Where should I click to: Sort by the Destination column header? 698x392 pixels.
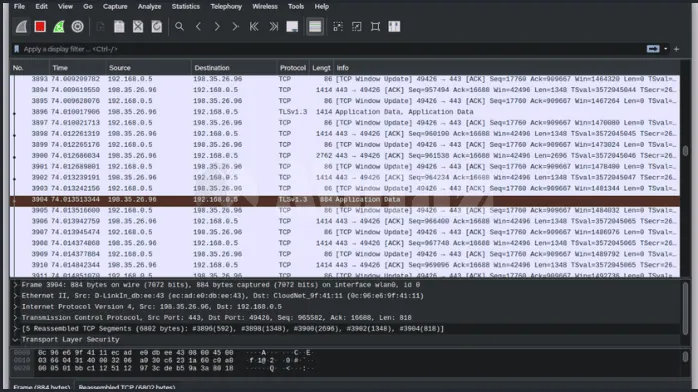(x=233, y=68)
